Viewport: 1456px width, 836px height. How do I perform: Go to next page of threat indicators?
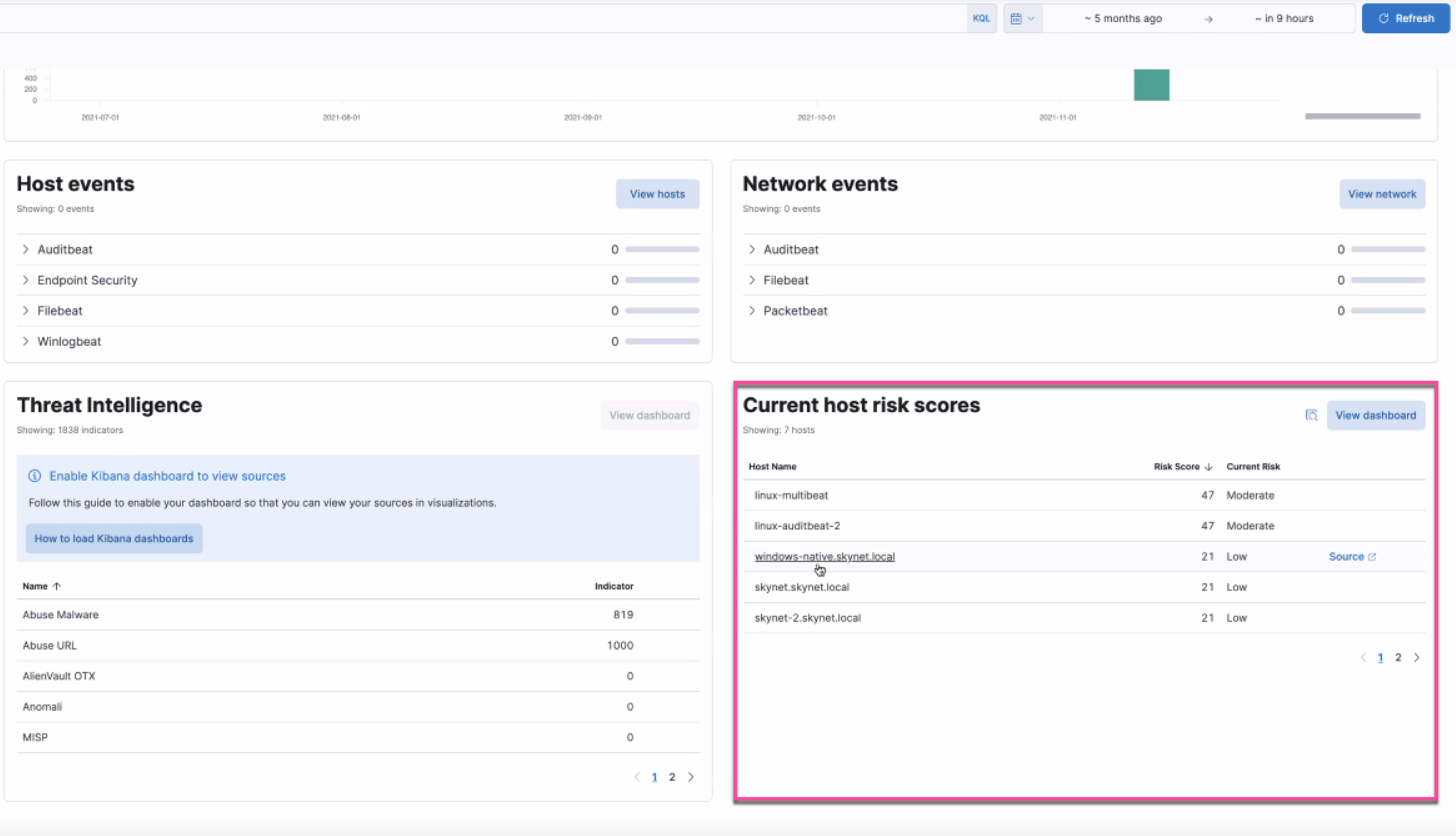(690, 777)
